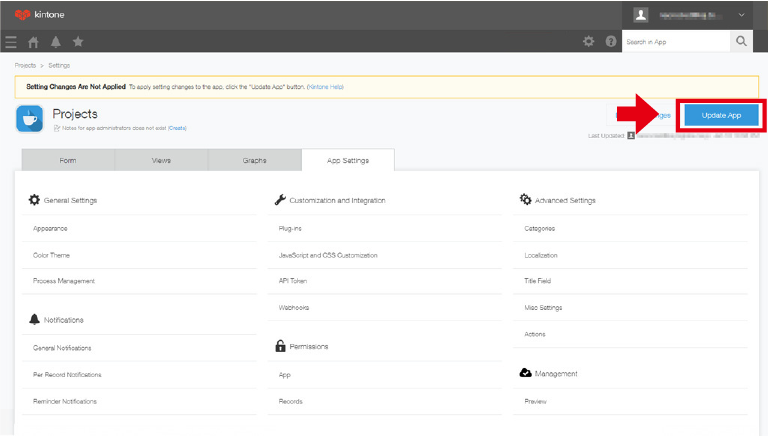Click the Customization wrench icon
The width and height of the screenshot is (769, 436).
280,200
